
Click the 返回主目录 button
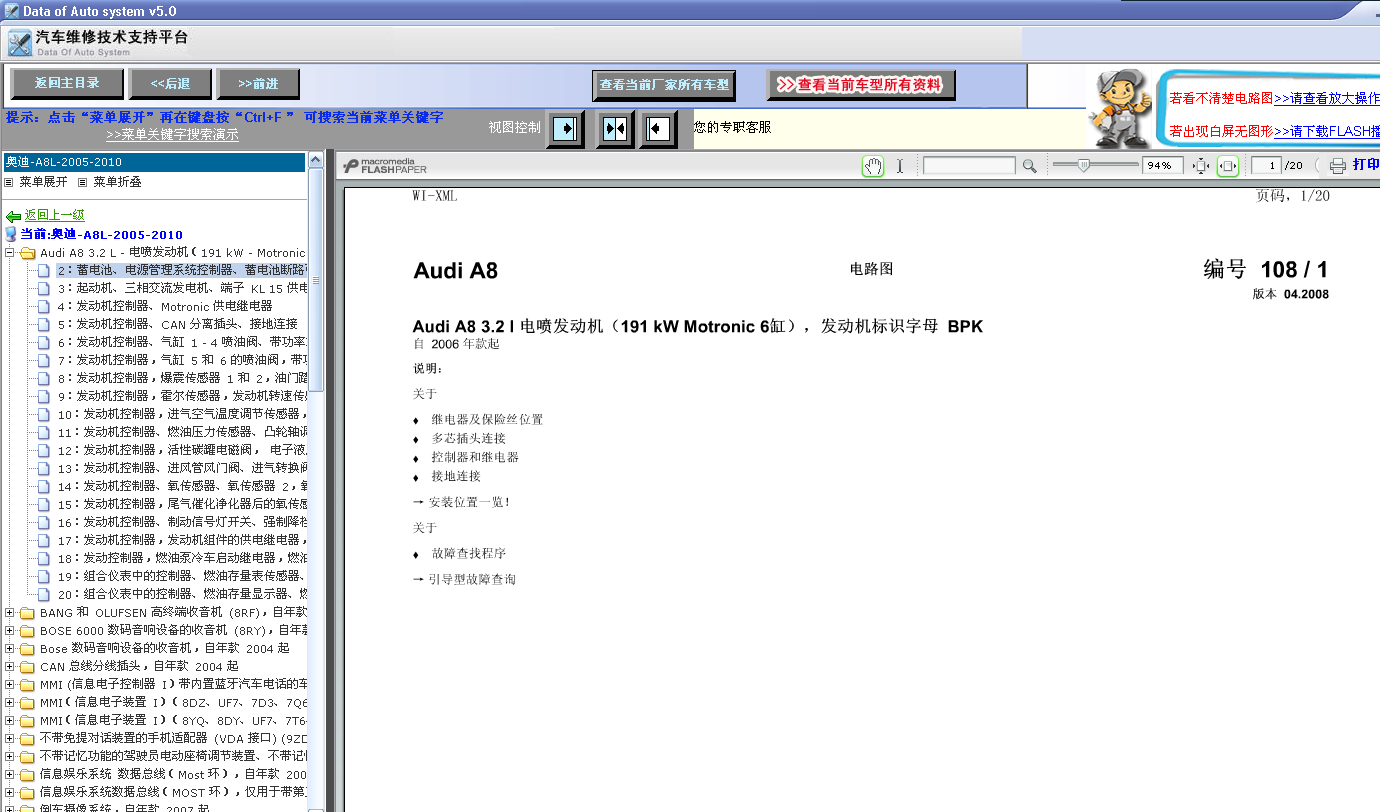coord(68,83)
